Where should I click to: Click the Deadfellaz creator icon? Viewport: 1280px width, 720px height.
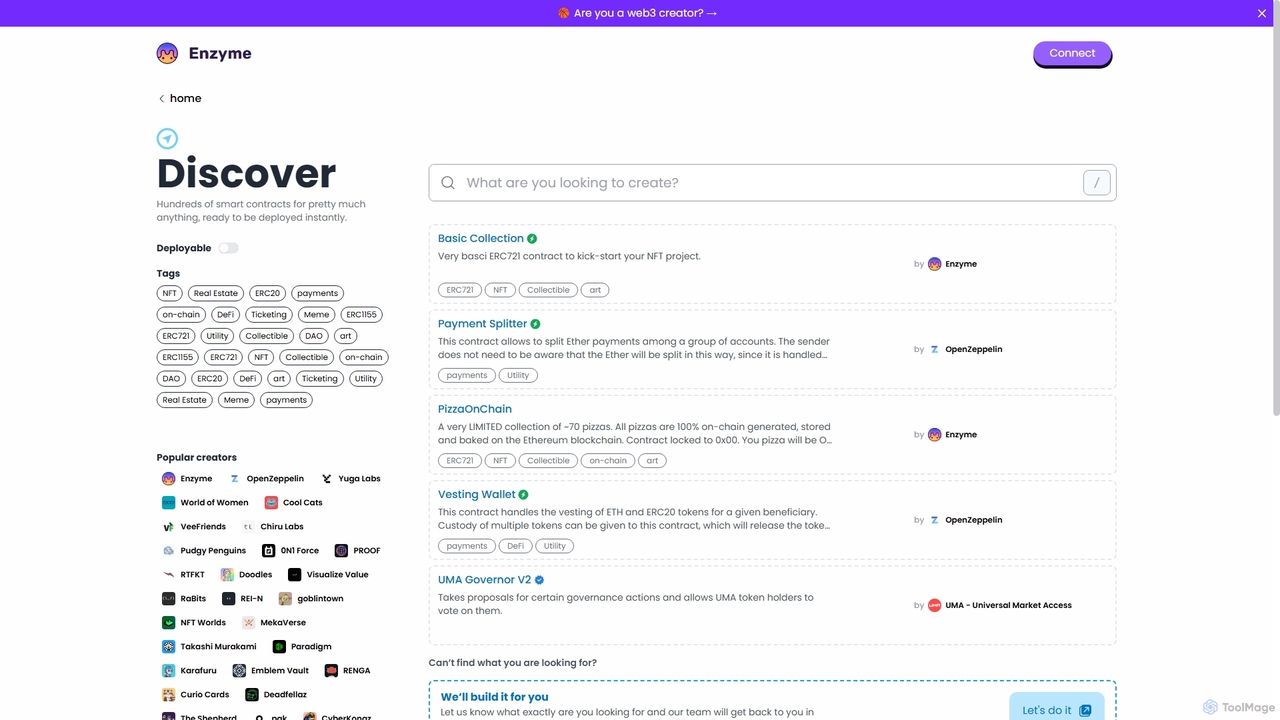[x=252, y=695]
